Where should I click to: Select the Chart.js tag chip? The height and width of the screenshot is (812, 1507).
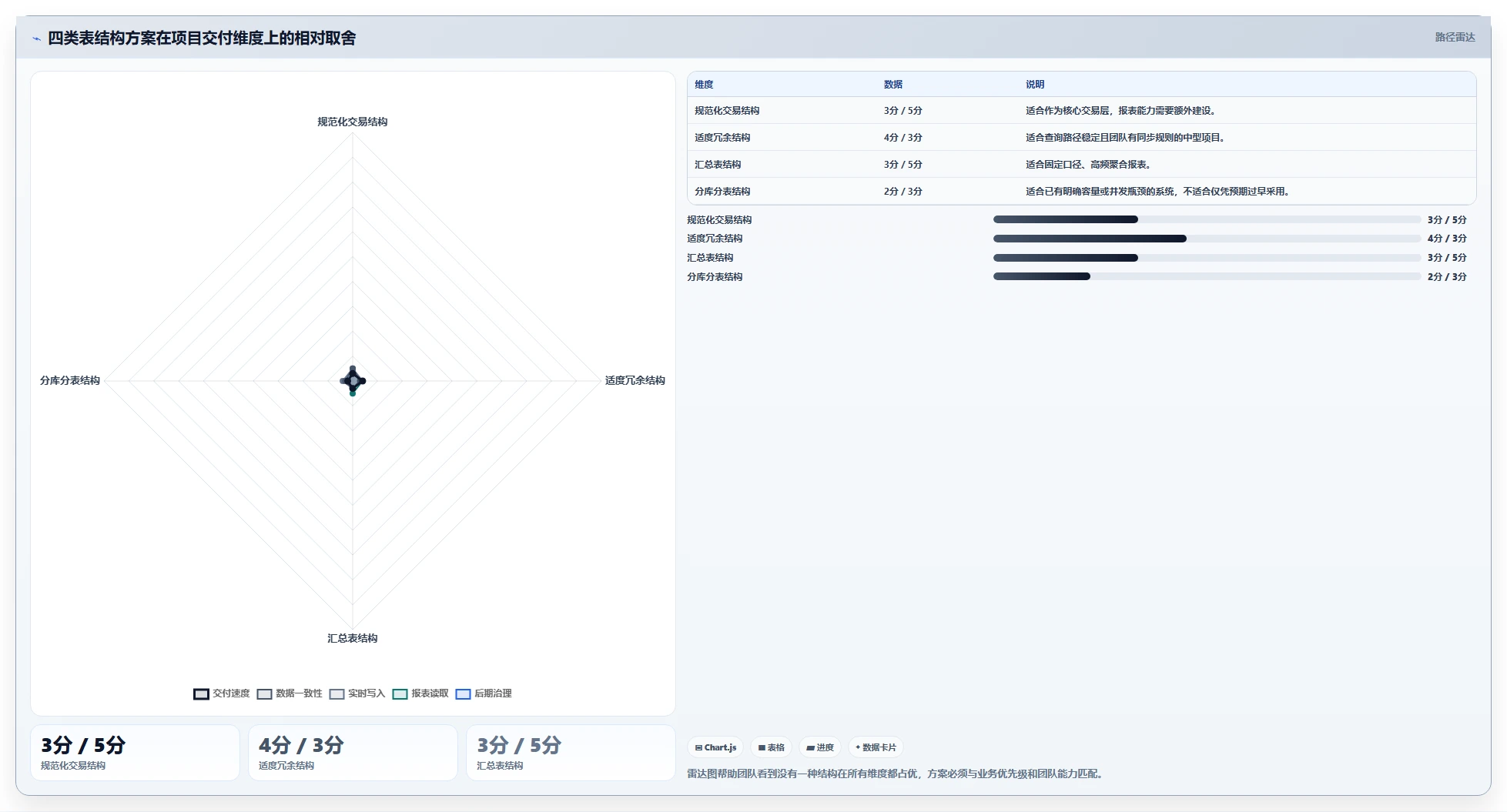(x=715, y=747)
